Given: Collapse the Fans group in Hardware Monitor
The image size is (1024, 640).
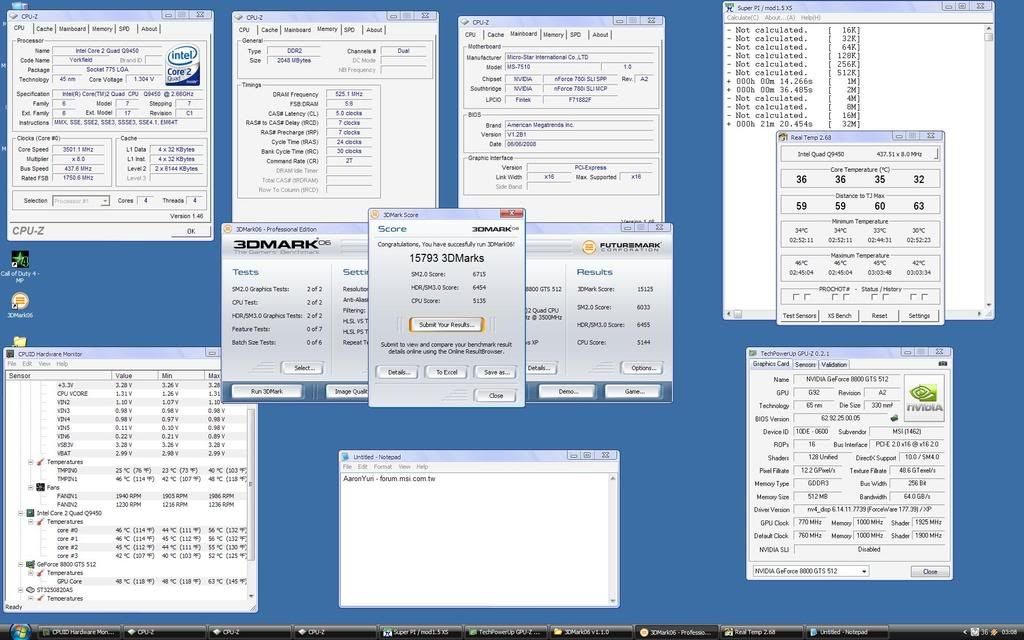Looking at the screenshot, I should (x=31, y=487).
